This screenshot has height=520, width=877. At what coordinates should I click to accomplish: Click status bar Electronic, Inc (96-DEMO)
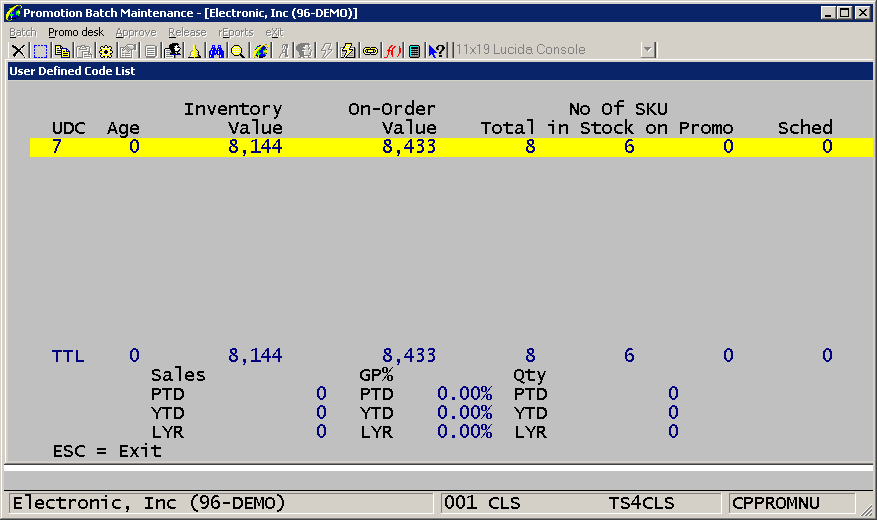[x=149, y=503]
